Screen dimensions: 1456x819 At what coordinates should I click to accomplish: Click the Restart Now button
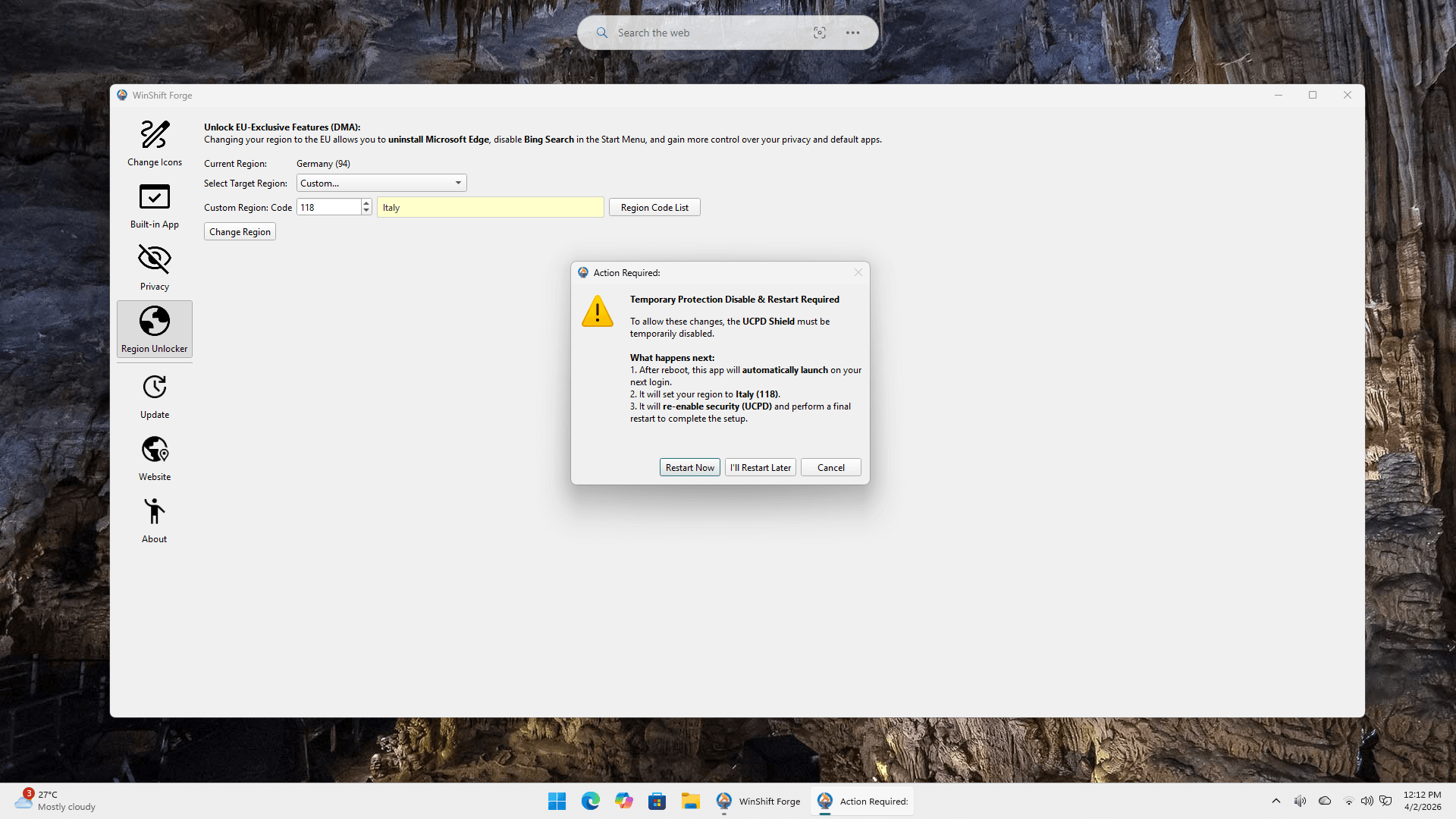689,467
